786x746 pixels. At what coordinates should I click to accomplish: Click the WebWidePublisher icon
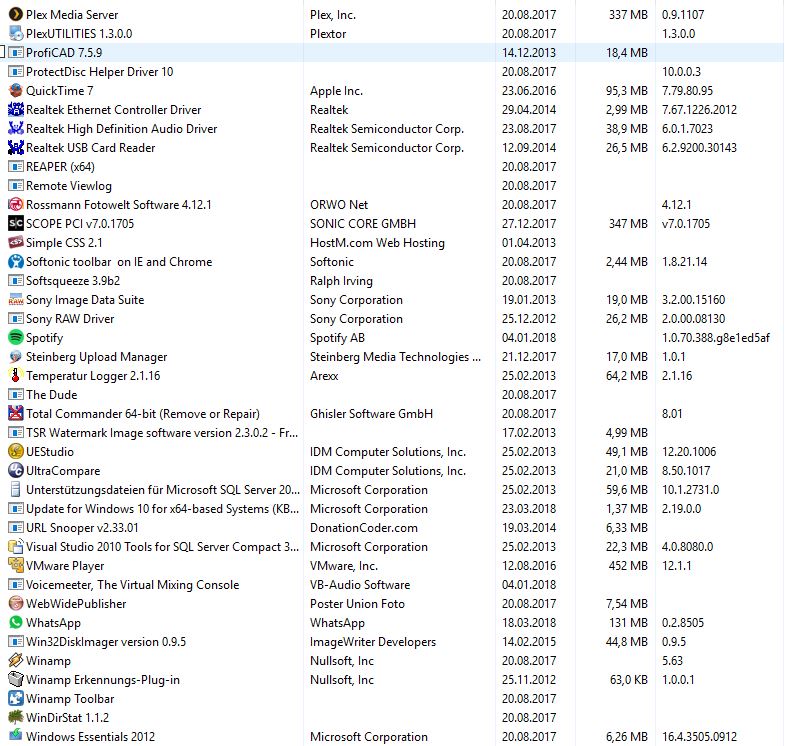tap(16, 604)
